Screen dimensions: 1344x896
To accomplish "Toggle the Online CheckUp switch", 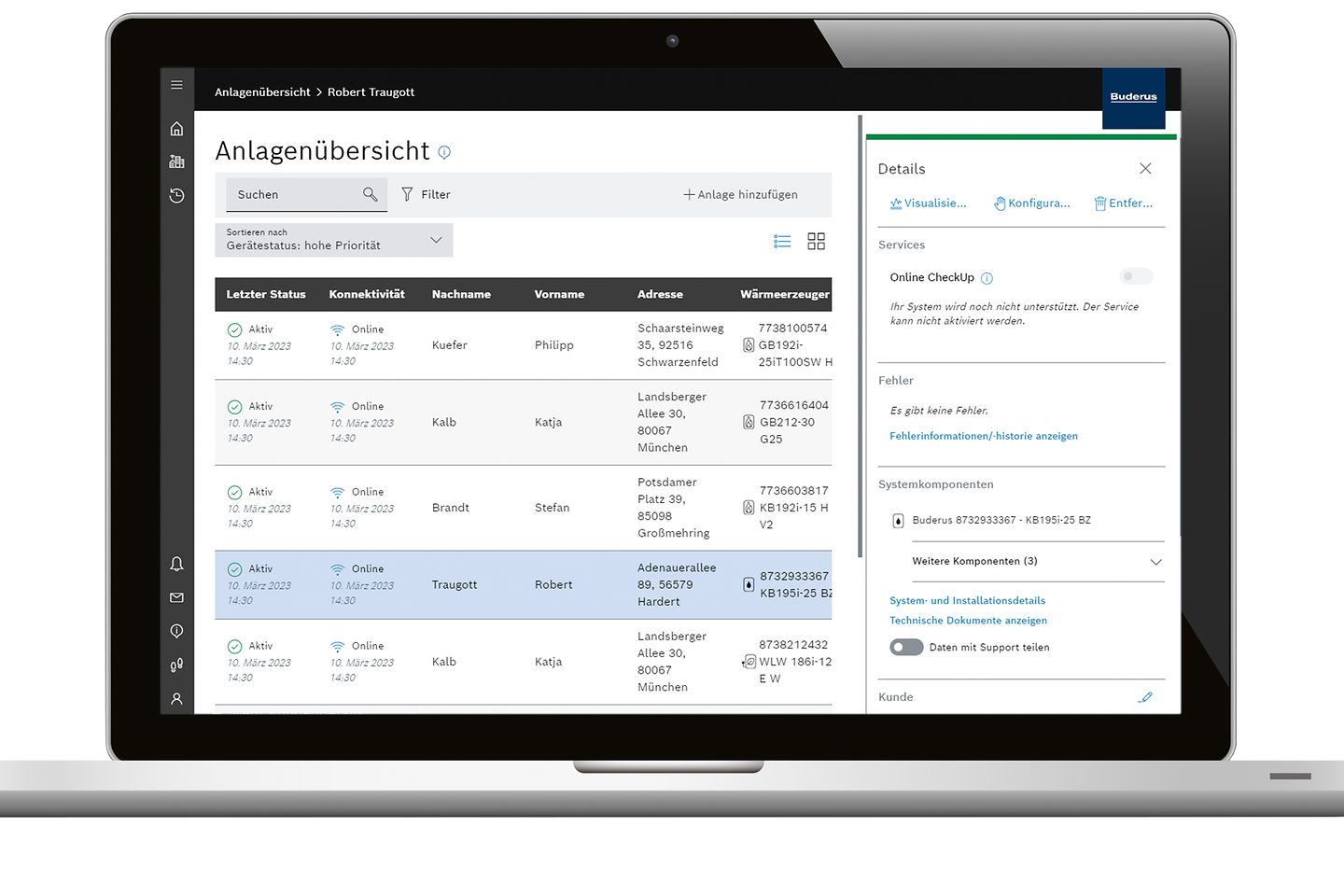I will [1135, 276].
